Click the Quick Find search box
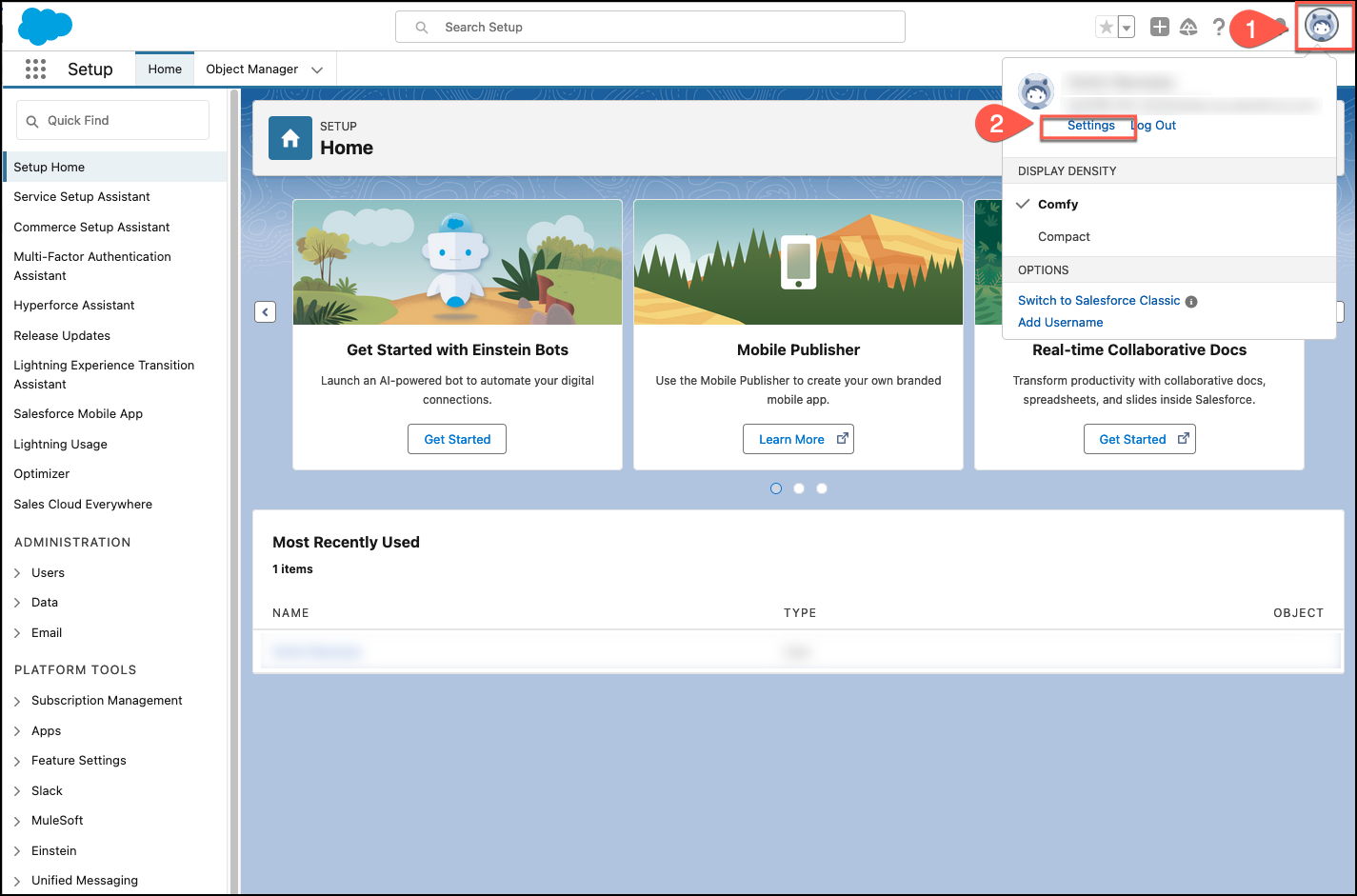 tap(112, 120)
